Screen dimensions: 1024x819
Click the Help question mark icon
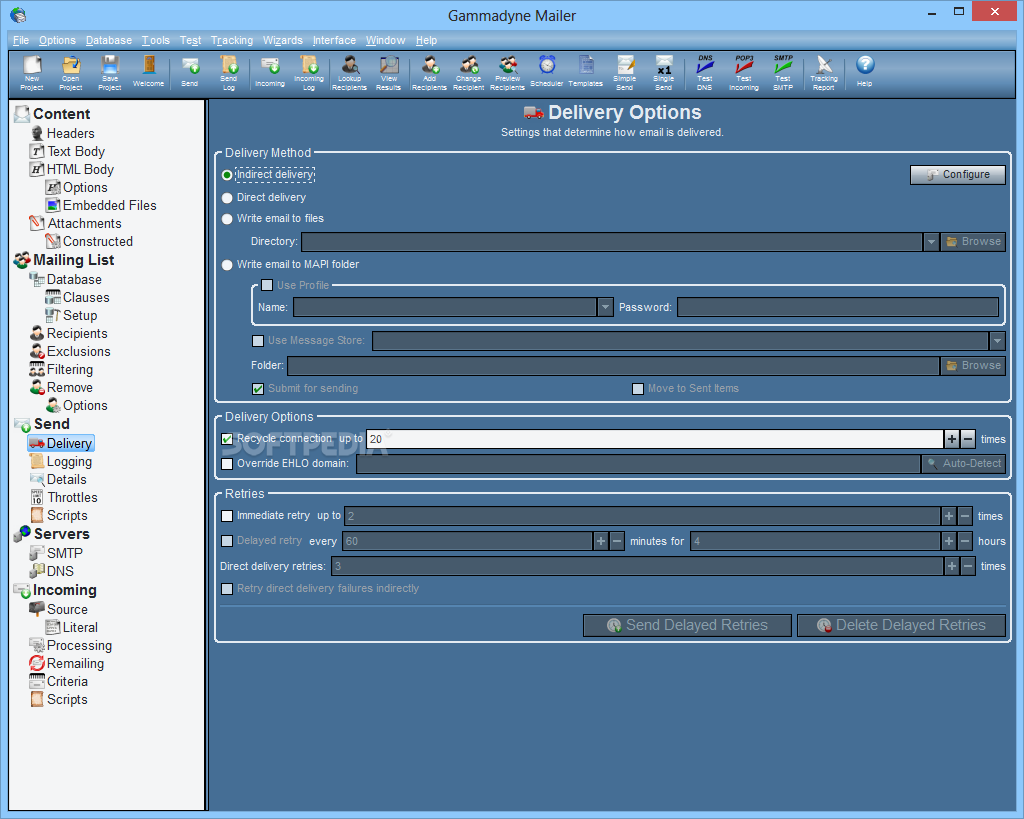tap(865, 71)
